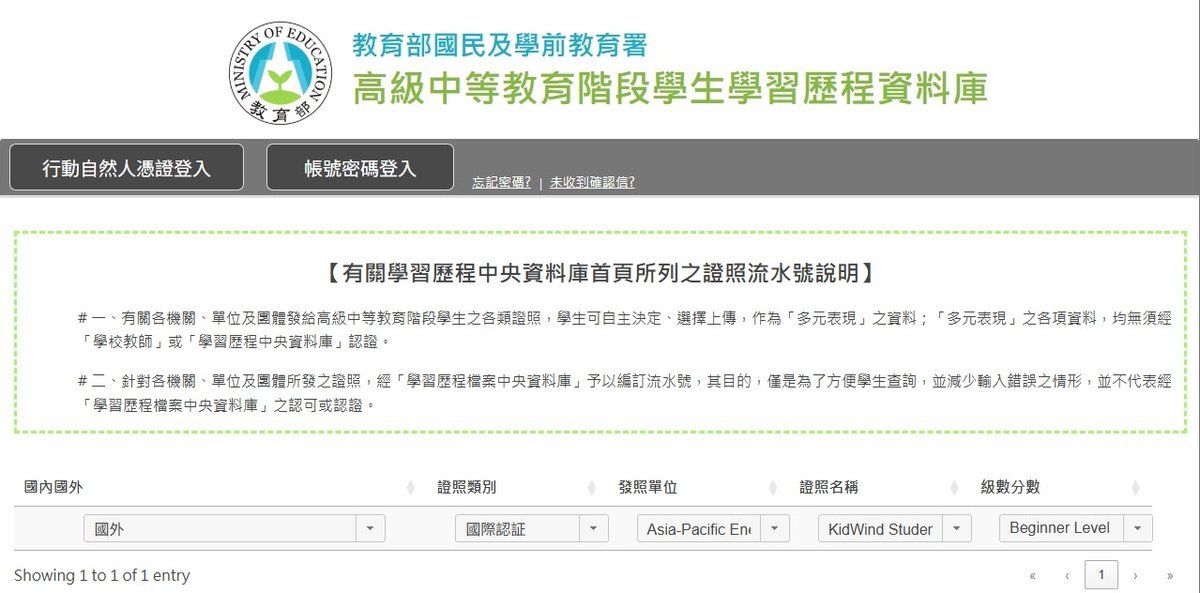Go to next page of results
Image resolution: width=1200 pixels, height=593 pixels.
point(1135,576)
